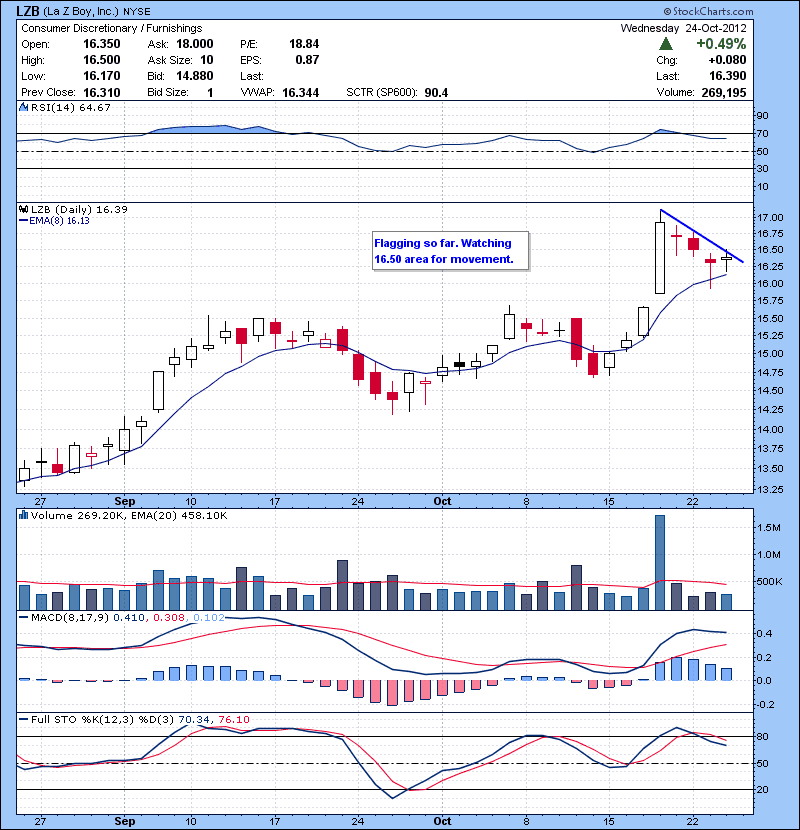The width and height of the screenshot is (800, 830).
Task: Click the RSI(14) 64.67 label
Action: point(71,107)
